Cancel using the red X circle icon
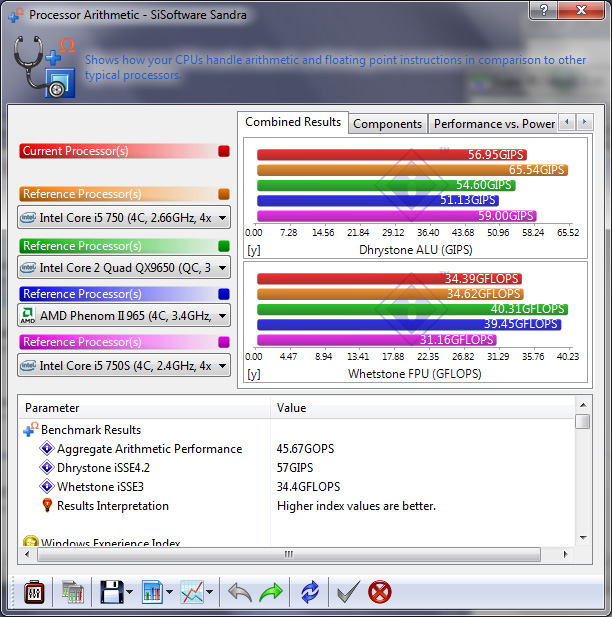Viewport: 613px width, 617px height. point(380,592)
